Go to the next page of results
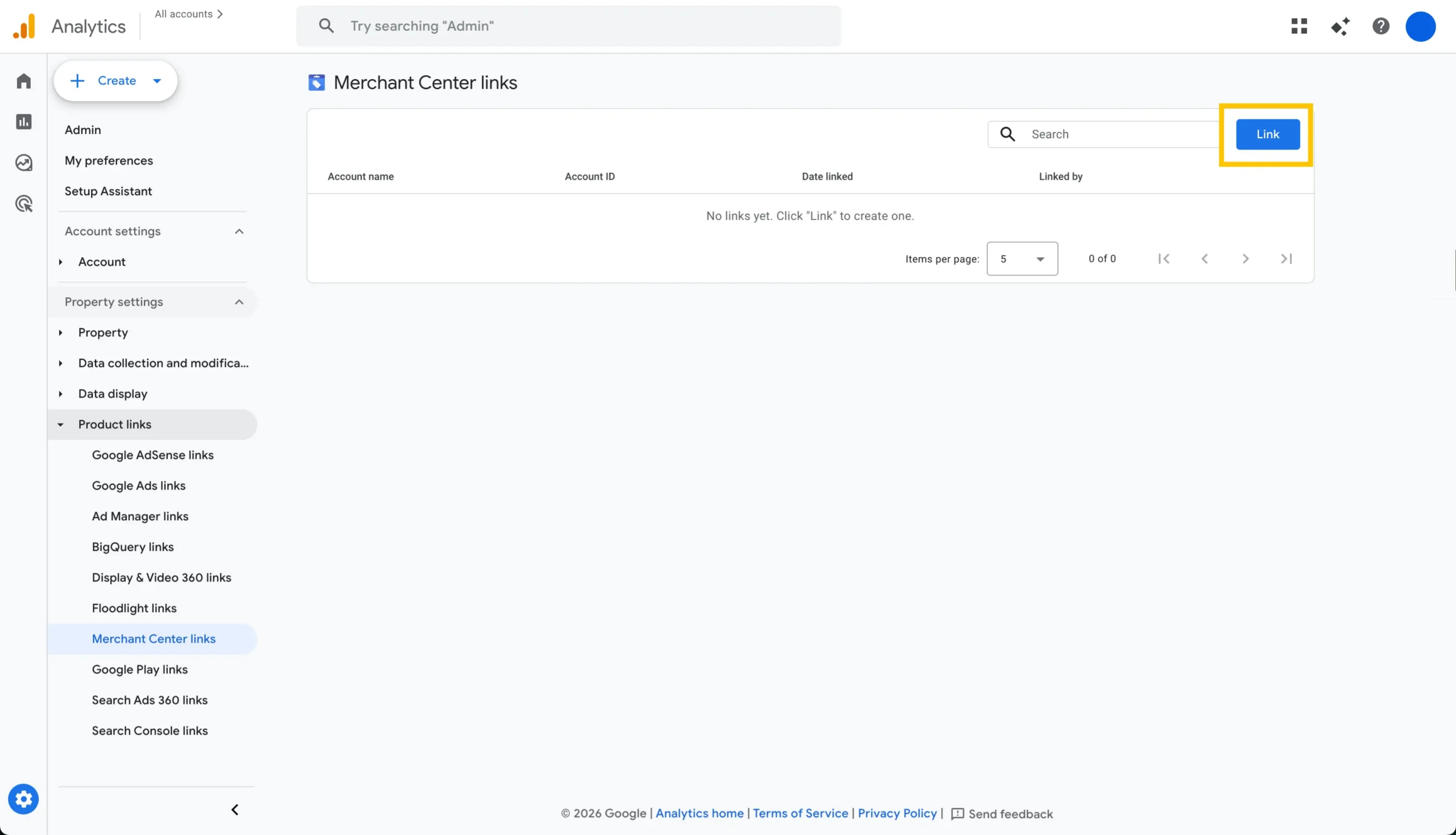Image resolution: width=1456 pixels, height=835 pixels. 1246,259
